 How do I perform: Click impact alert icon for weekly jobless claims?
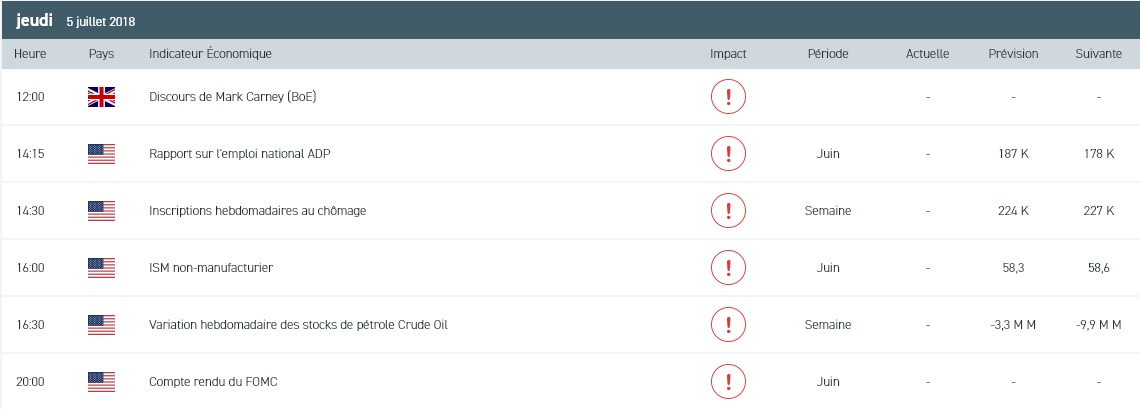point(728,211)
